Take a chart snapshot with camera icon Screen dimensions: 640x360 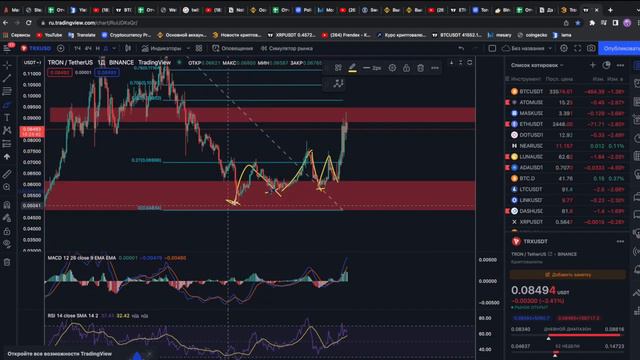(591, 48)
